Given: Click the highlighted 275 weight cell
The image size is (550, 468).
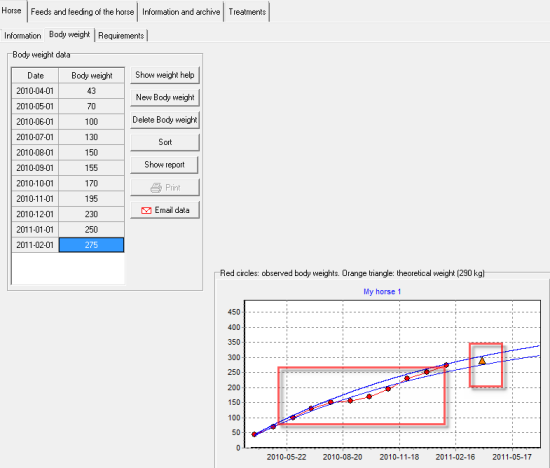Looking at the screenshot, I should [92, 245].
